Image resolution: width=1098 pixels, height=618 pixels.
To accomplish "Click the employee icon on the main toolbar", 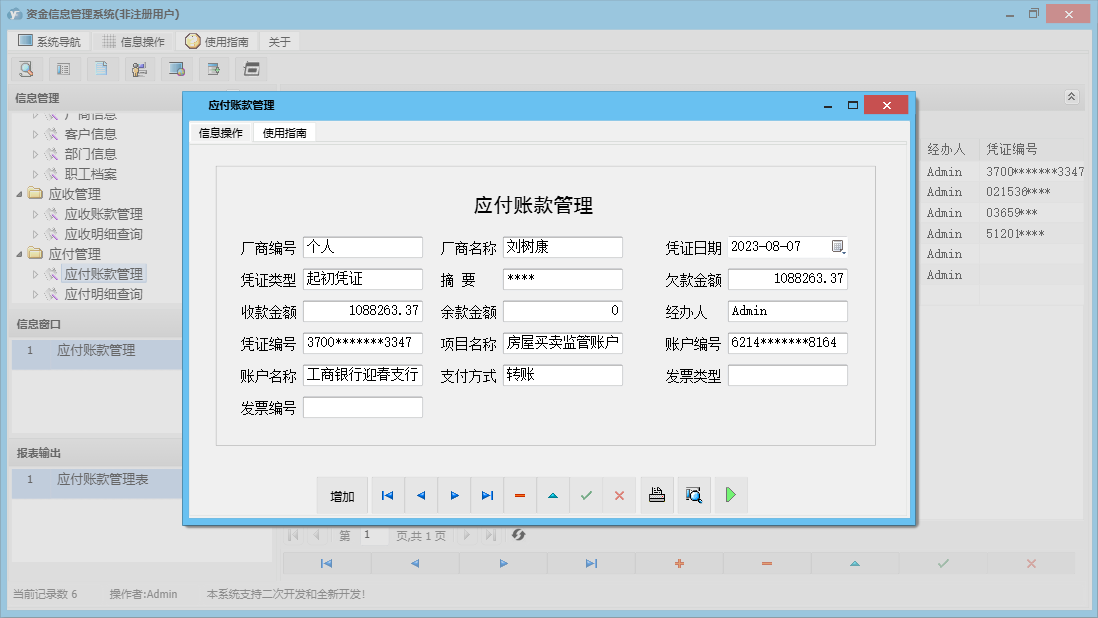I will click(x=139, y=68).
